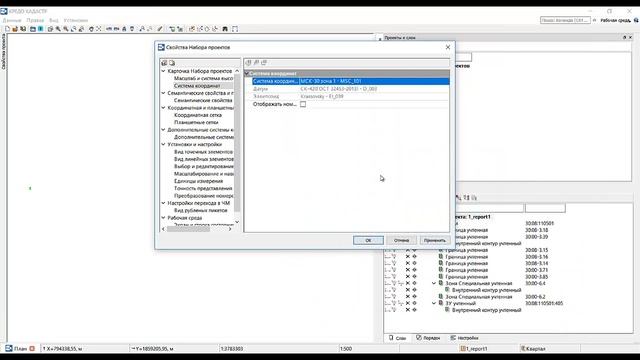The height and width of the screenshot is (360, 640).
Task: Click the Отмена button
Action: point(401,240)
